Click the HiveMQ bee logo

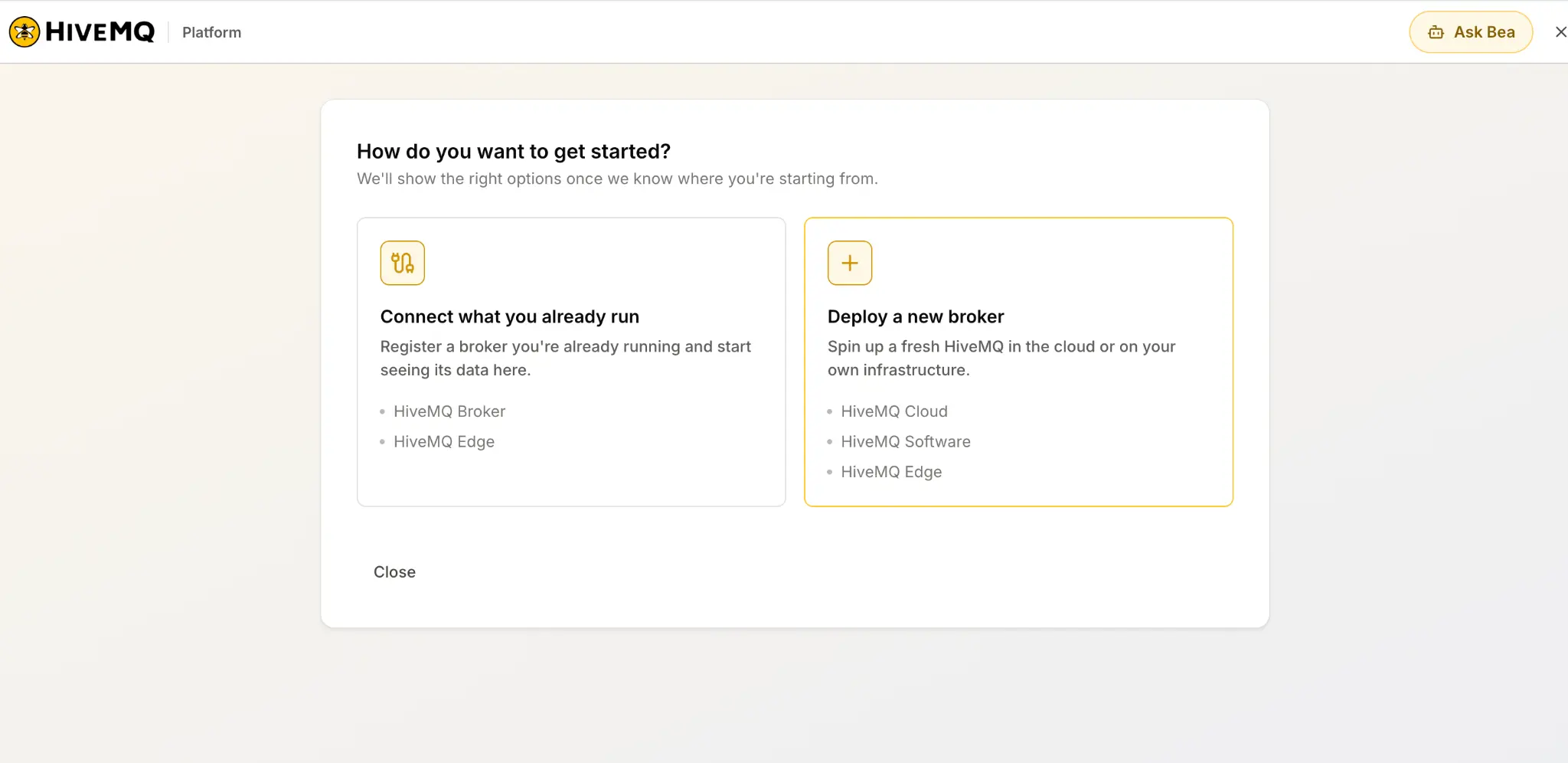click(24, 32)
